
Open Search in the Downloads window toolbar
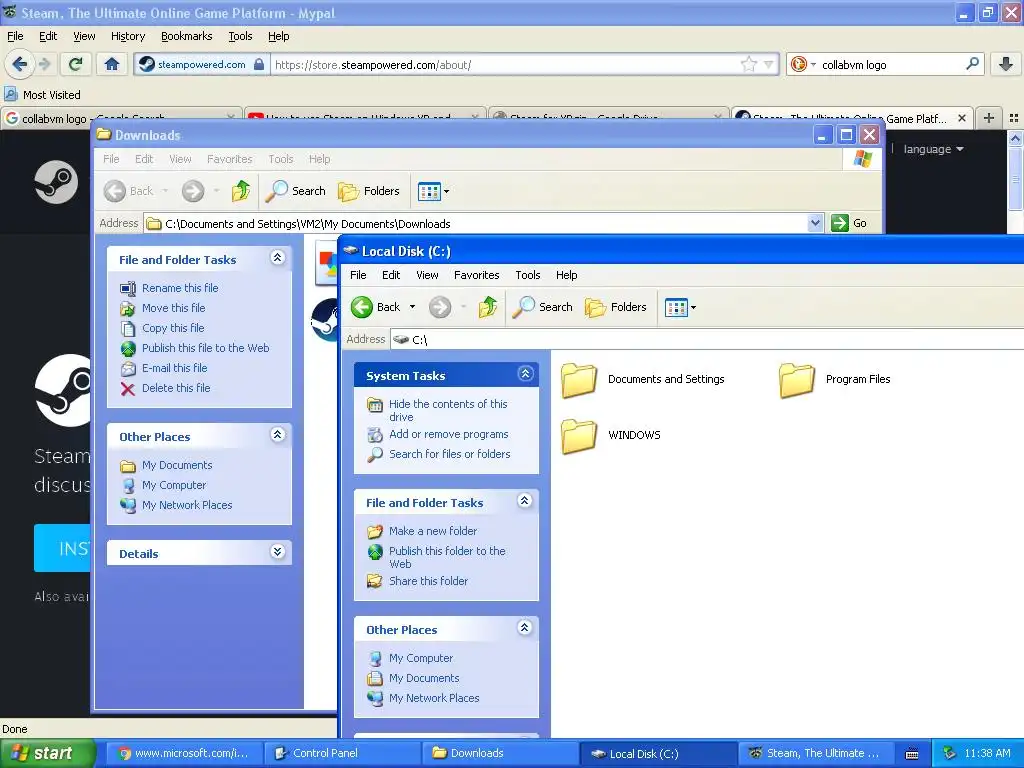296,191
